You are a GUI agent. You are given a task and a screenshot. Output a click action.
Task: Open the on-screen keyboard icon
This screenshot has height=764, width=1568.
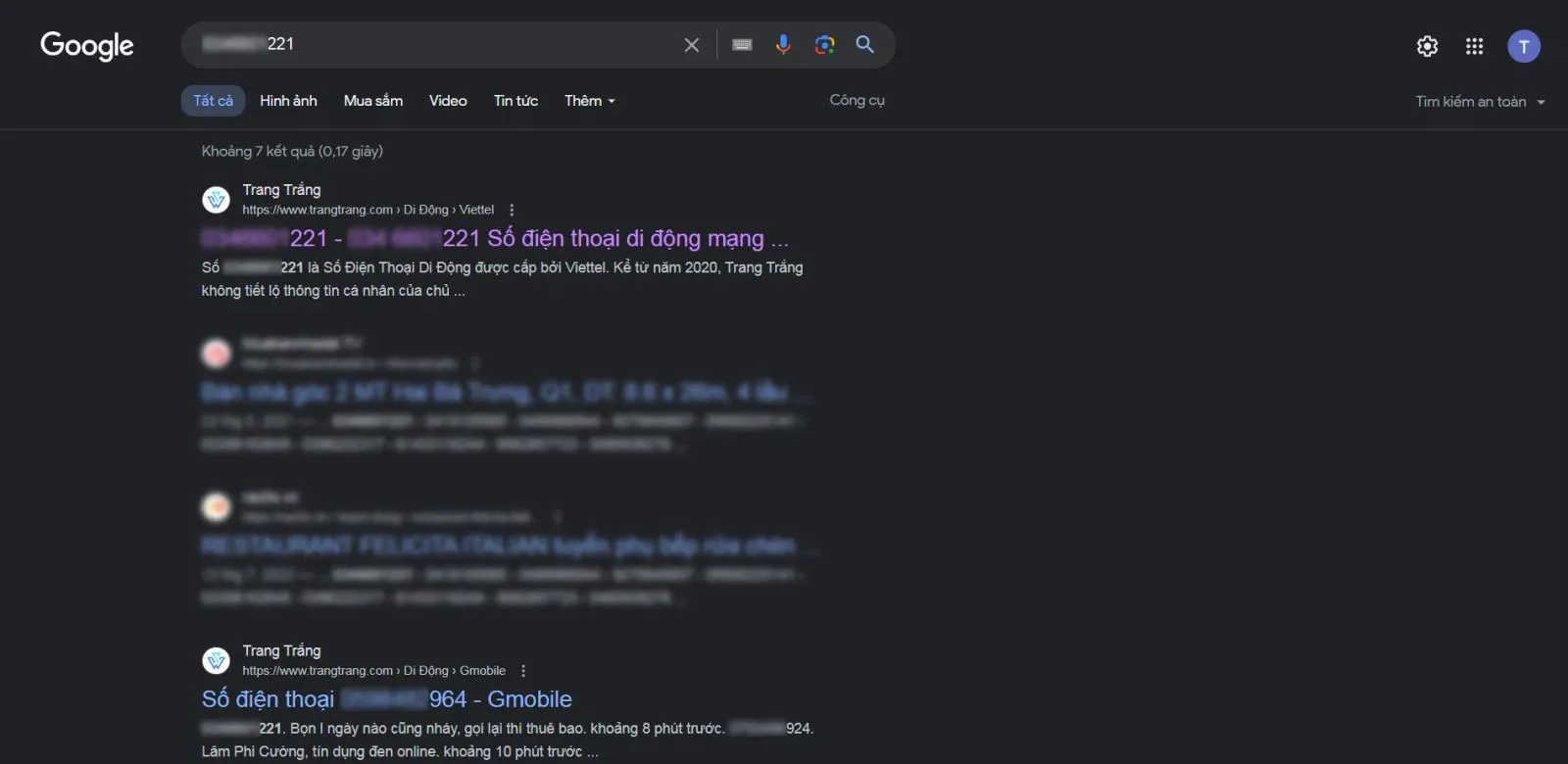click(x=742, y=45)
